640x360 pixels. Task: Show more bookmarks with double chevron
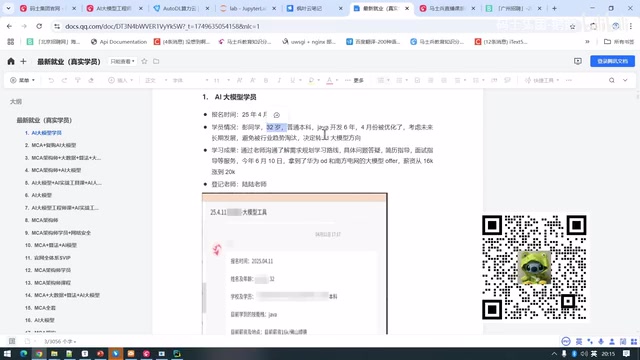tap(587, 42)
